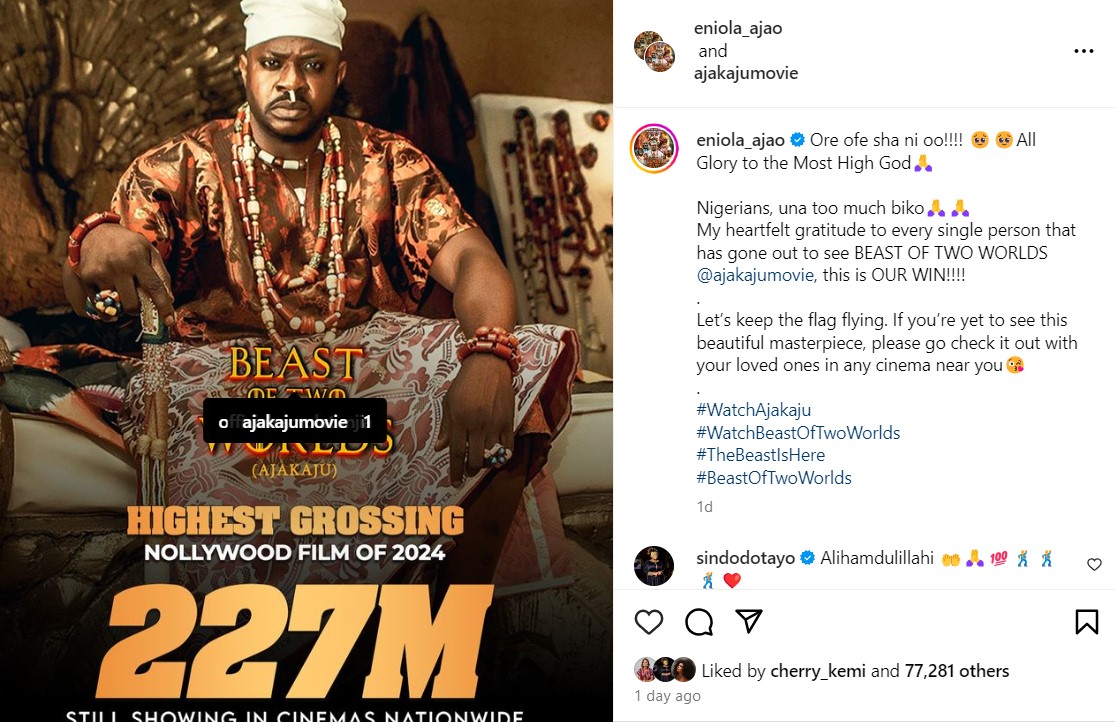Screen dimensions: 1115x722
Task: View list of 77,281 others who liked
Action: [956, 671]
